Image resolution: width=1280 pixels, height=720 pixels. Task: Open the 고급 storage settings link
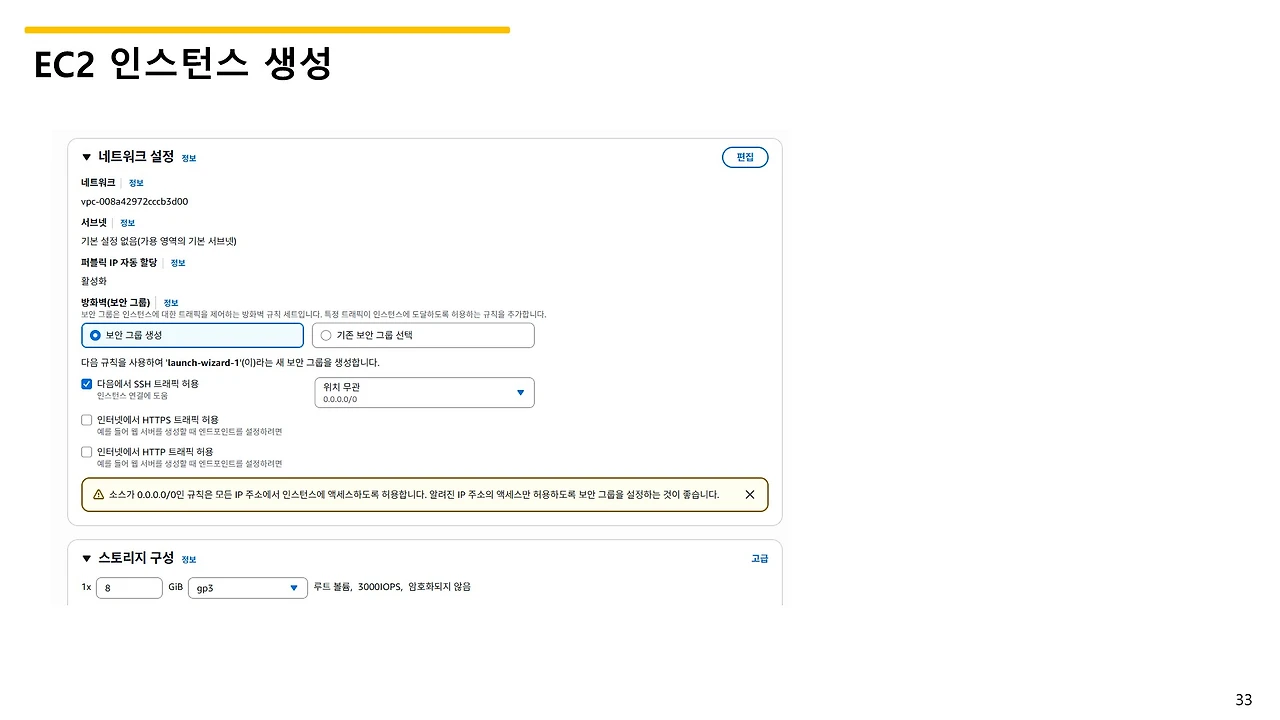click(x=760, y=558)
